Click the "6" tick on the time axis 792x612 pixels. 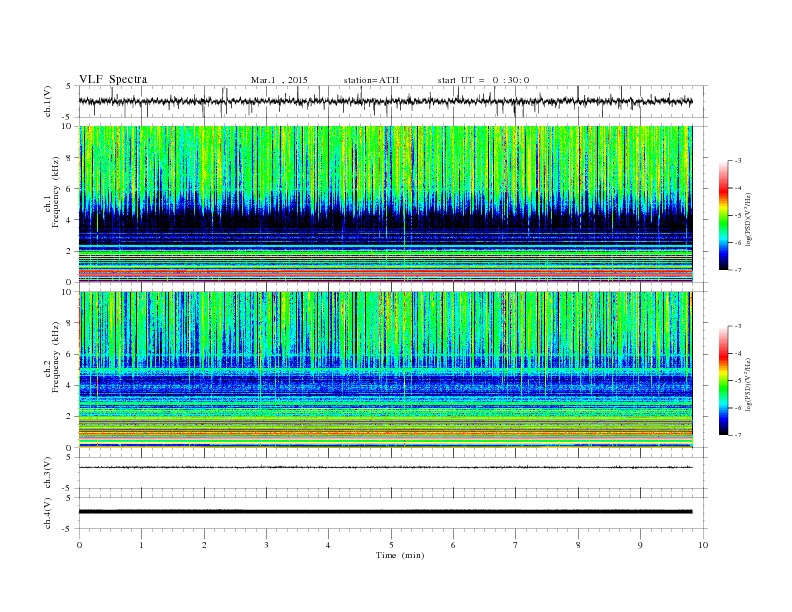pos(453,545)
